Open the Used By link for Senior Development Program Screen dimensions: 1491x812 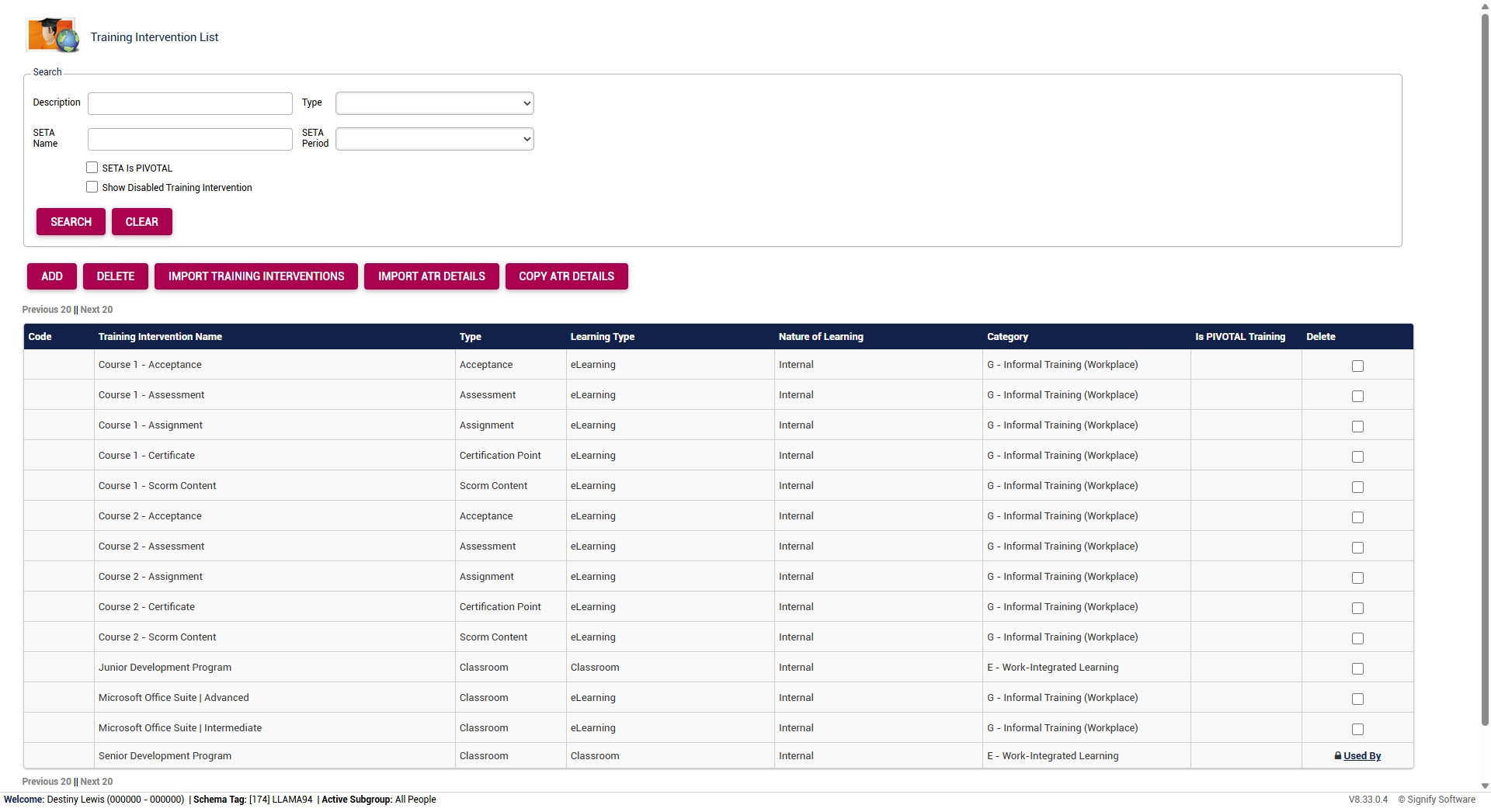[1362, 755]
